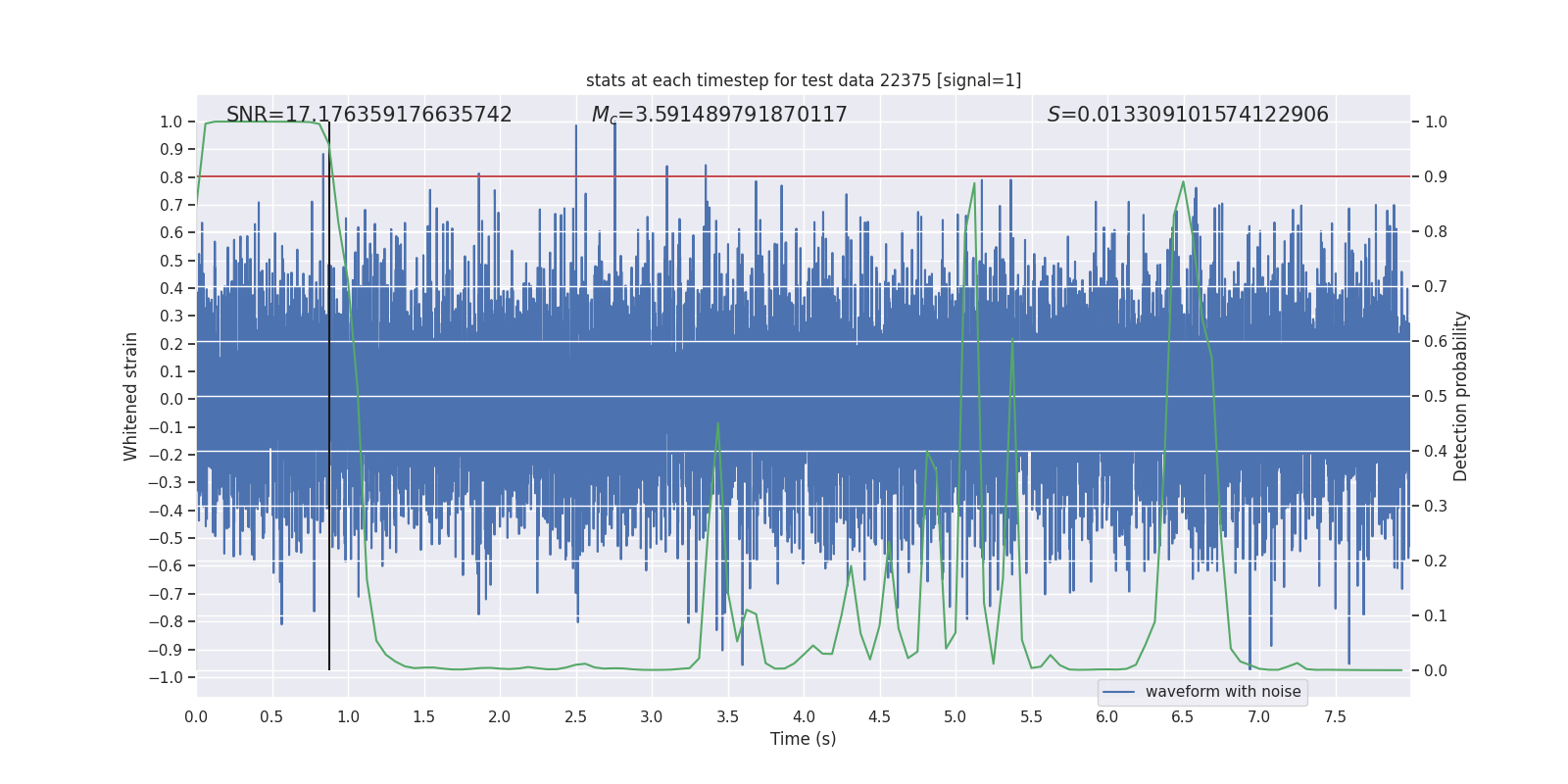Click the x-axis tick label 7.5

[x=1335, y=717]
